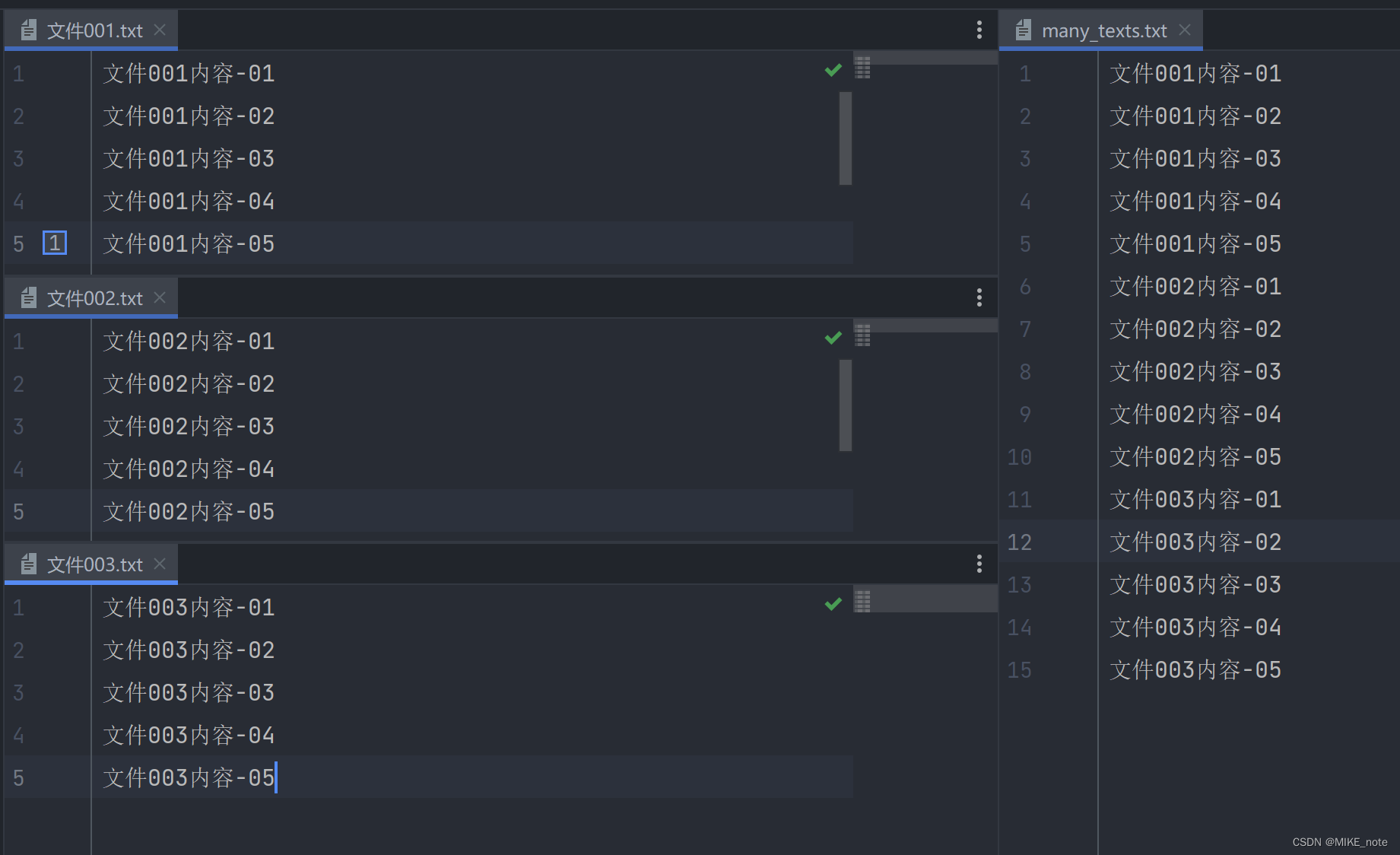The height and width of the screenshot is (855, 1400).
Task: Click line number 15 in the many_texts.txt gutter
Action: click(x=1020, y=670)
